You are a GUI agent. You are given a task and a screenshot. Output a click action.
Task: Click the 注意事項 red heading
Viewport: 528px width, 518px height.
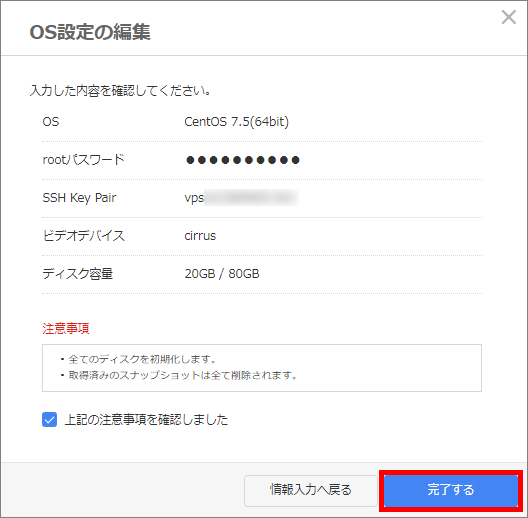point(66,328)
